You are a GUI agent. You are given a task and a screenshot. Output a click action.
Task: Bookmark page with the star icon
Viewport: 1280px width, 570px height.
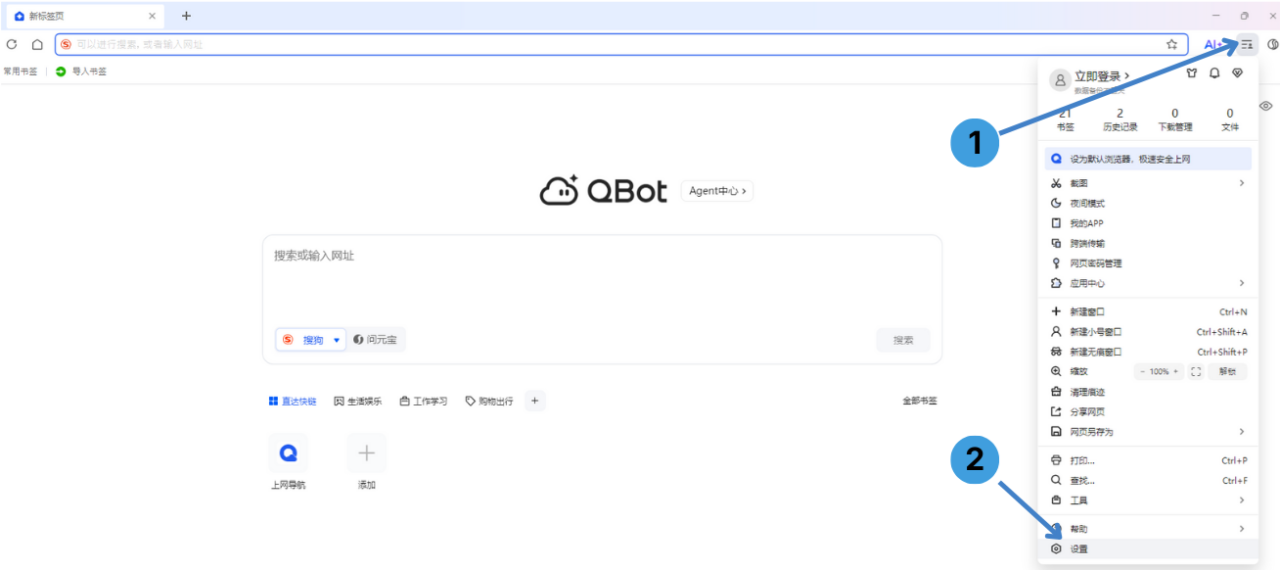[x=1172, y=44]
